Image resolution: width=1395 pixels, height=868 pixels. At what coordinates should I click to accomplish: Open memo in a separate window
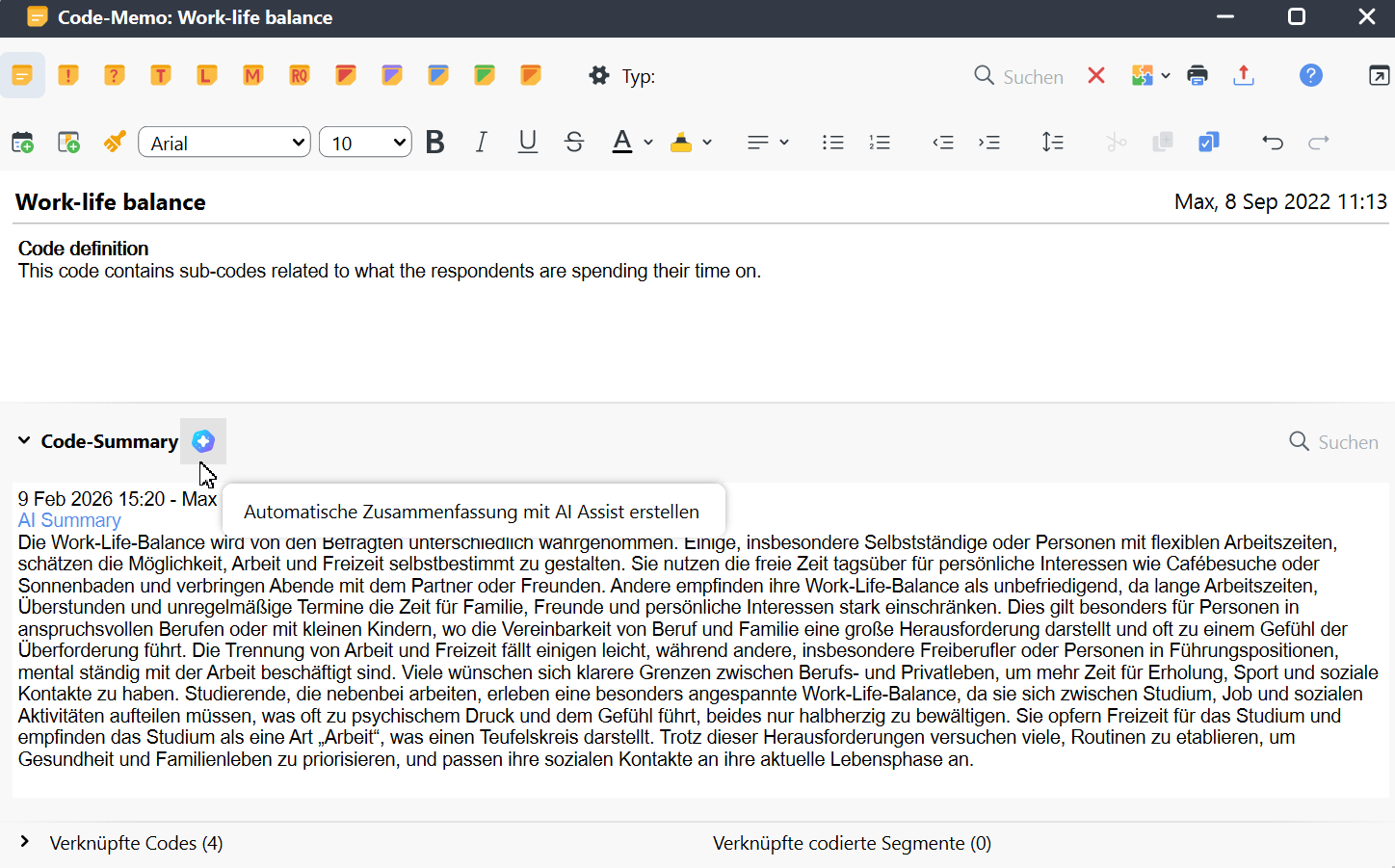coord(1380,75)
